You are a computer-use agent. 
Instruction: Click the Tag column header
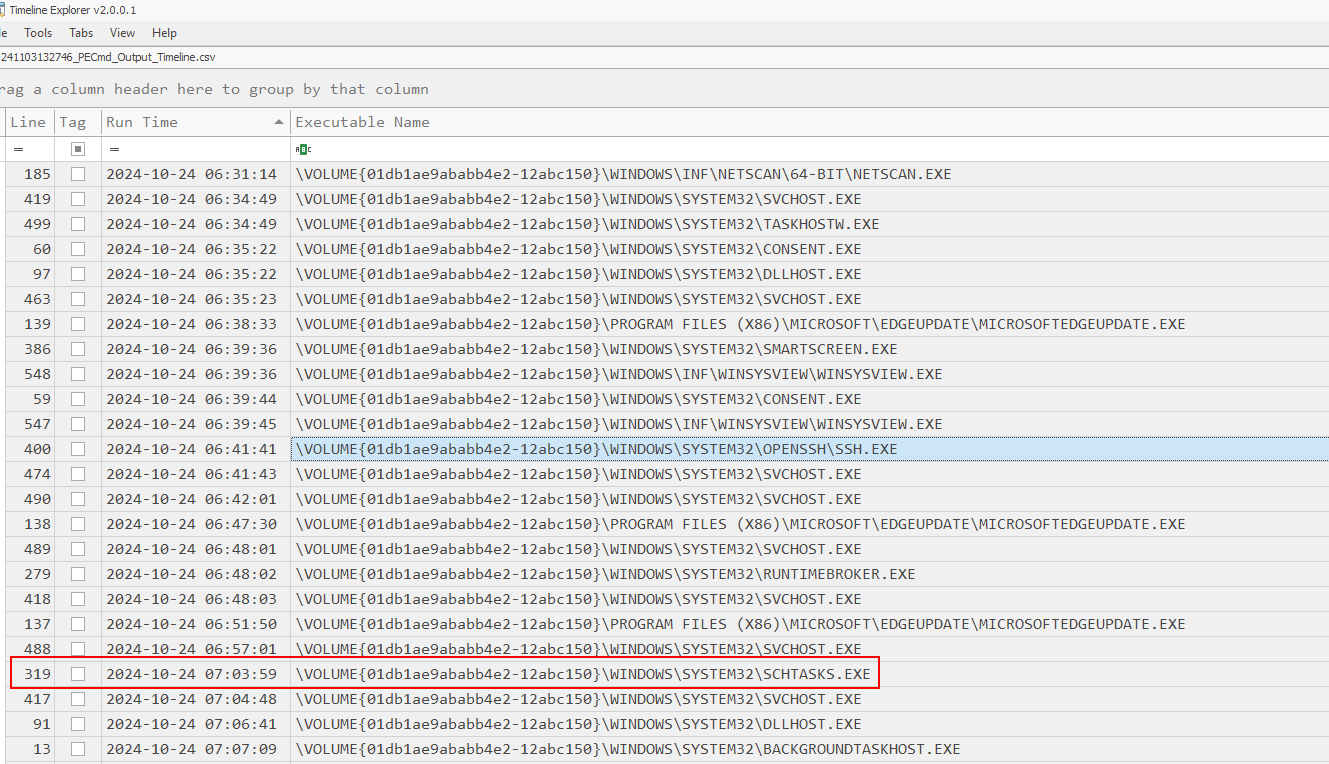click(73, 122)
